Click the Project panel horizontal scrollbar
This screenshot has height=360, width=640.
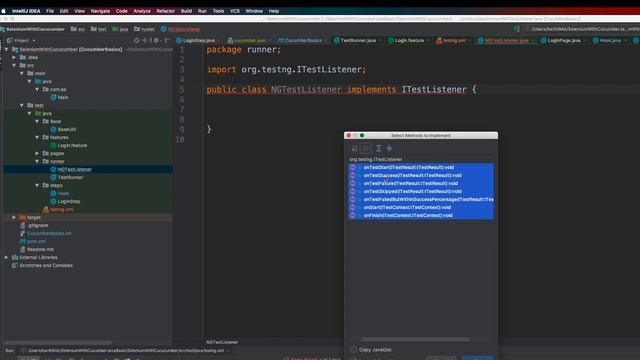tap(57, 342)
